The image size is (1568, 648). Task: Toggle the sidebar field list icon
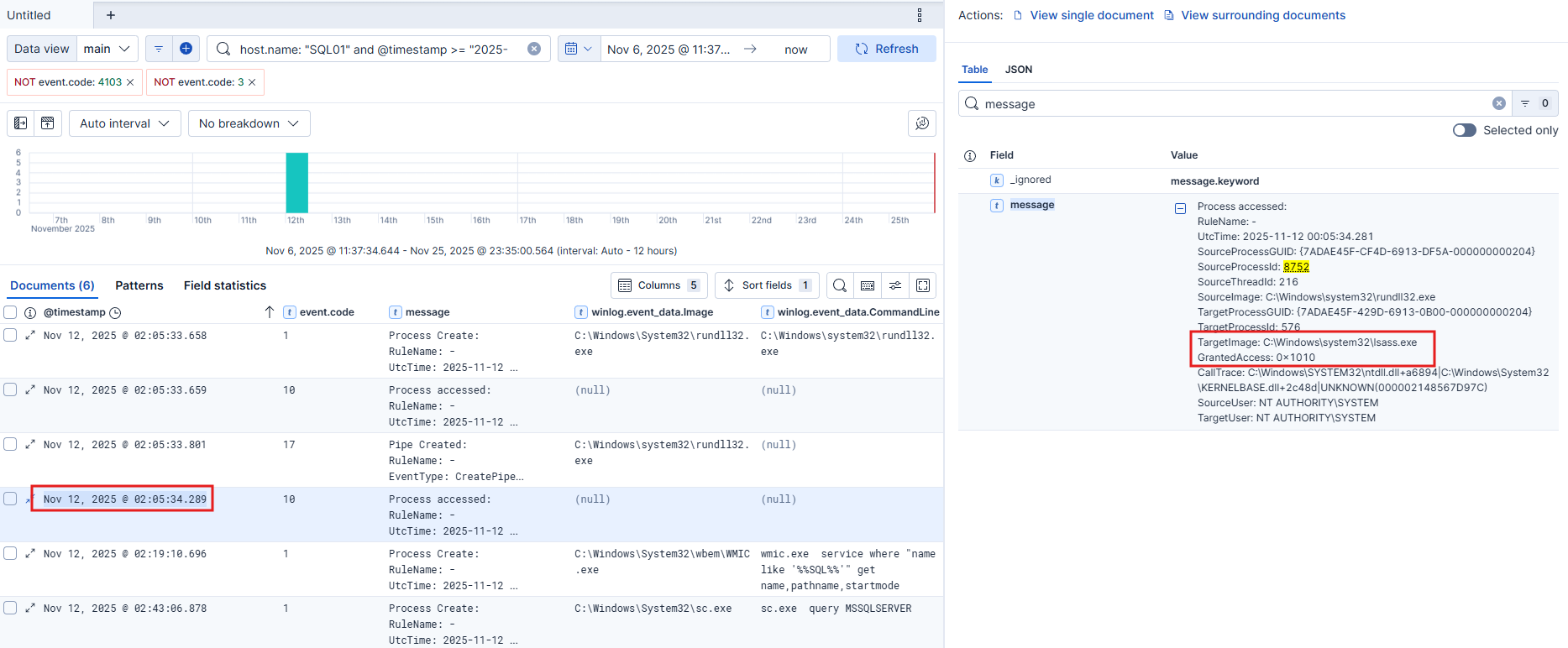click(21, 123)
